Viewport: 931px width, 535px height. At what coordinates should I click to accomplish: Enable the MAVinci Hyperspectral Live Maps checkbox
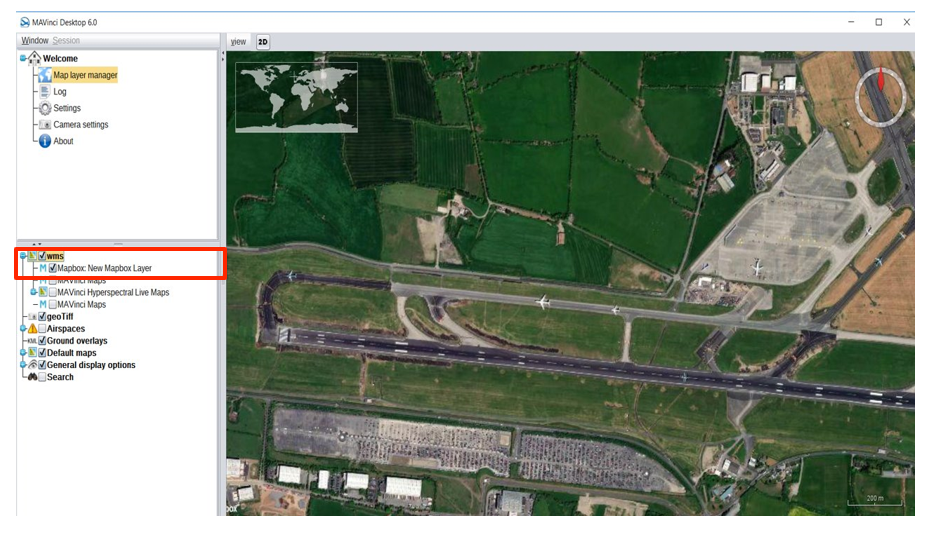click(x=52, y=293)
